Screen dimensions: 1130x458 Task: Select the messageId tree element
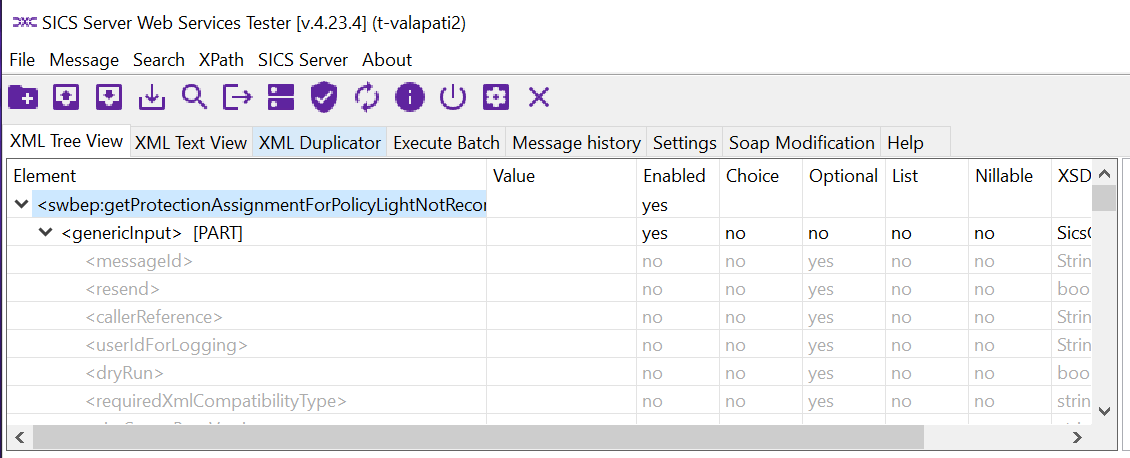pyautogui.click(x=139, y=262)
